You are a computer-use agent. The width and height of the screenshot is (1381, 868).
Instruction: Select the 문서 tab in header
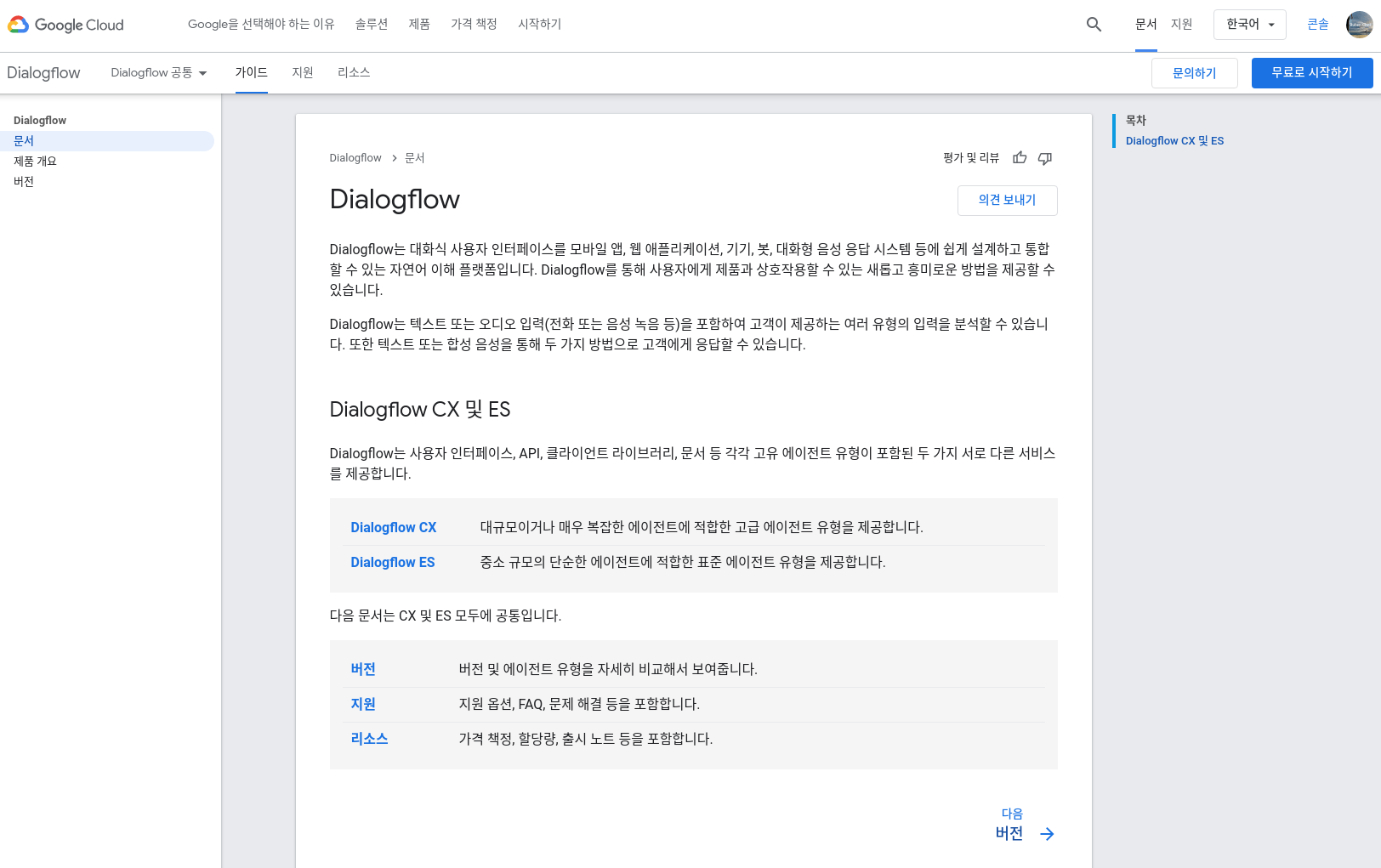coord(1146,25)
